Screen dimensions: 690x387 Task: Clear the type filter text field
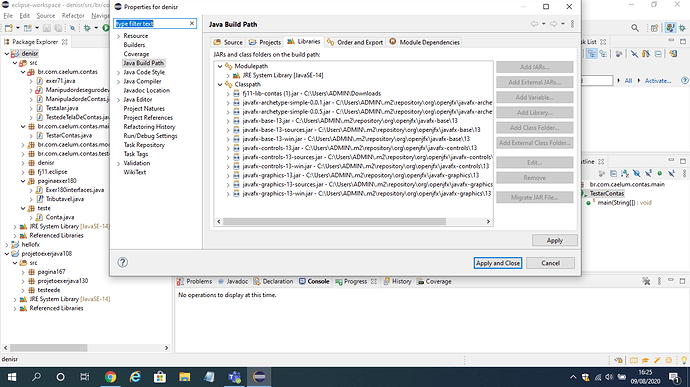(x=192, y=23)
